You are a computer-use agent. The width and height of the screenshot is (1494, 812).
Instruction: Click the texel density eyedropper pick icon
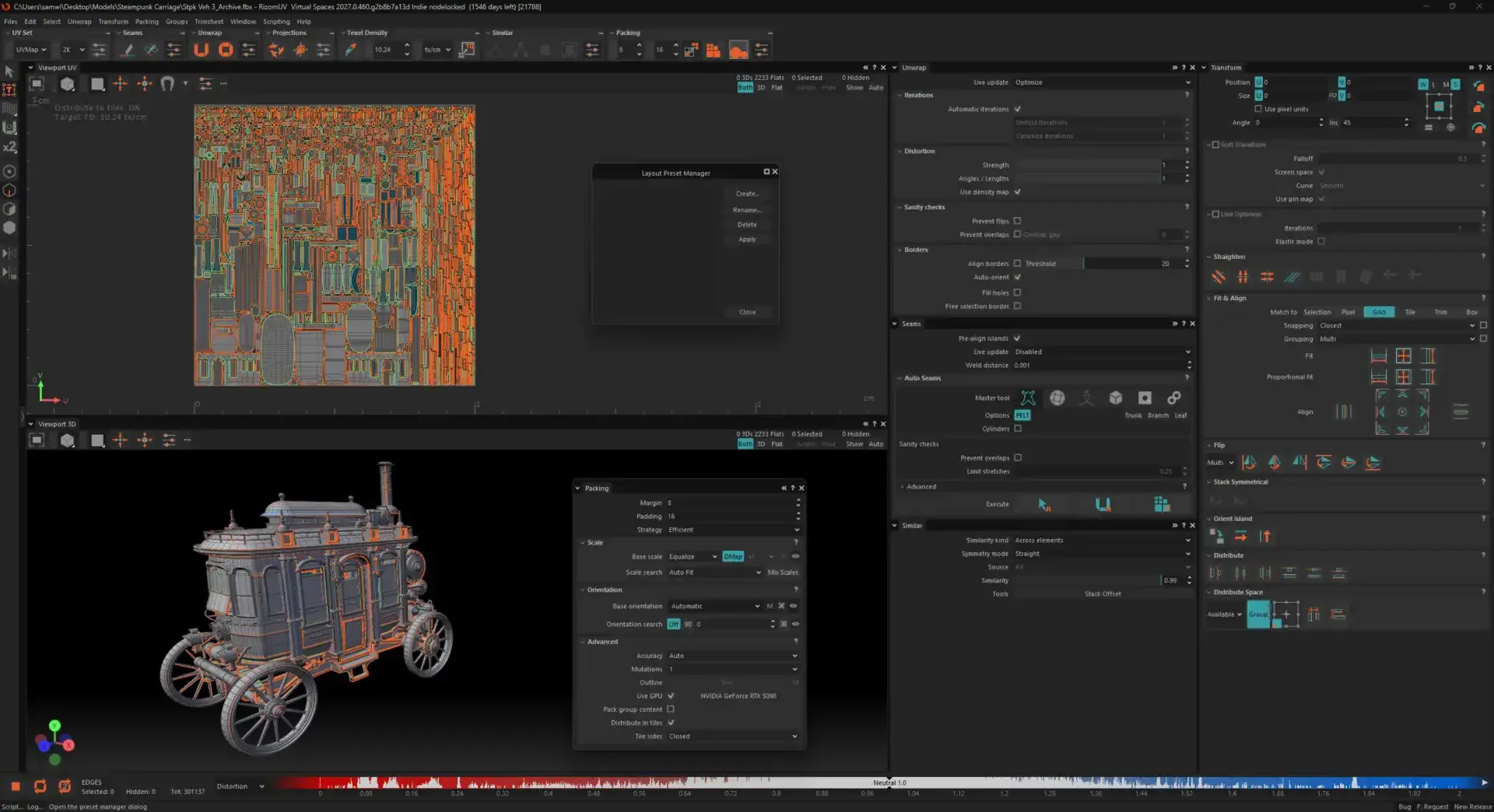(x=351, y=50)
